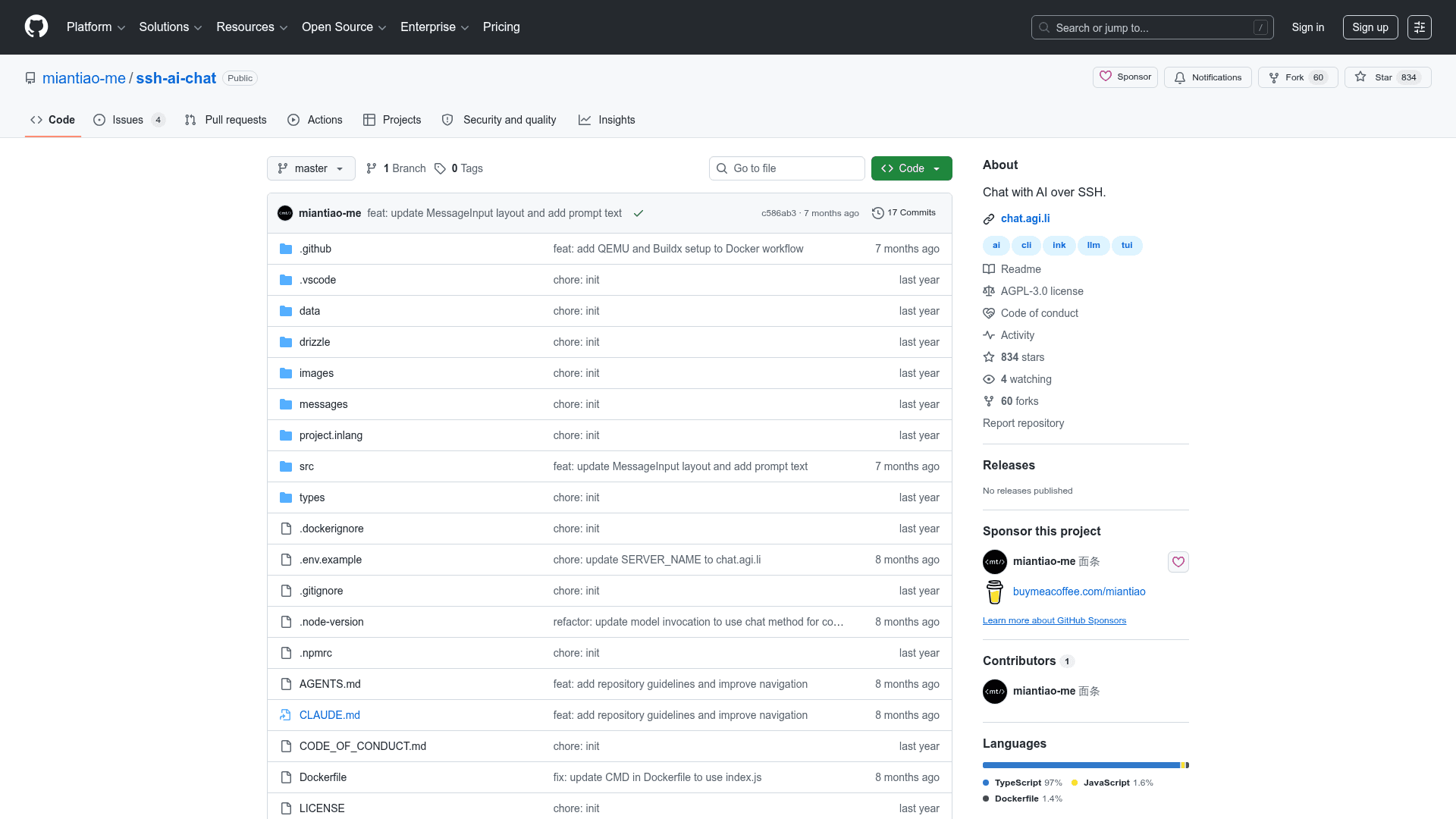Switch to the Actions tab
This screenshot has height=819, width=1456.
pyautogui.click(x=315, y=120)
